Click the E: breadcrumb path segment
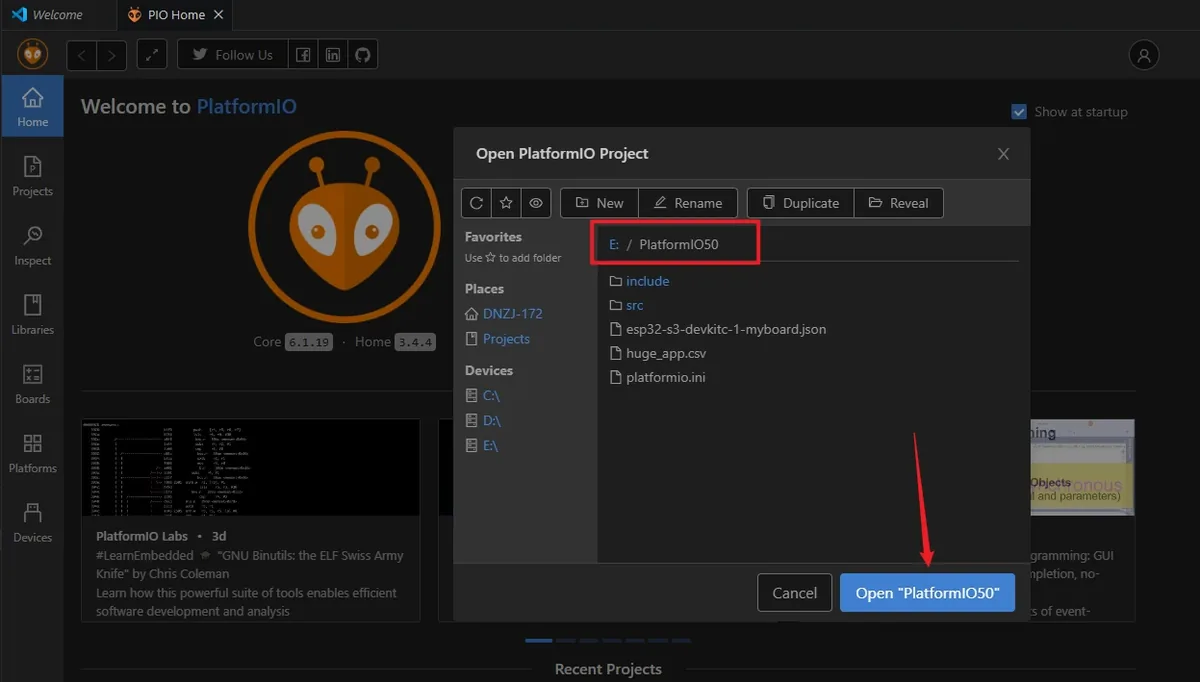The height and width of the screenshot is (682, 1200). click(x=614, y=244)
